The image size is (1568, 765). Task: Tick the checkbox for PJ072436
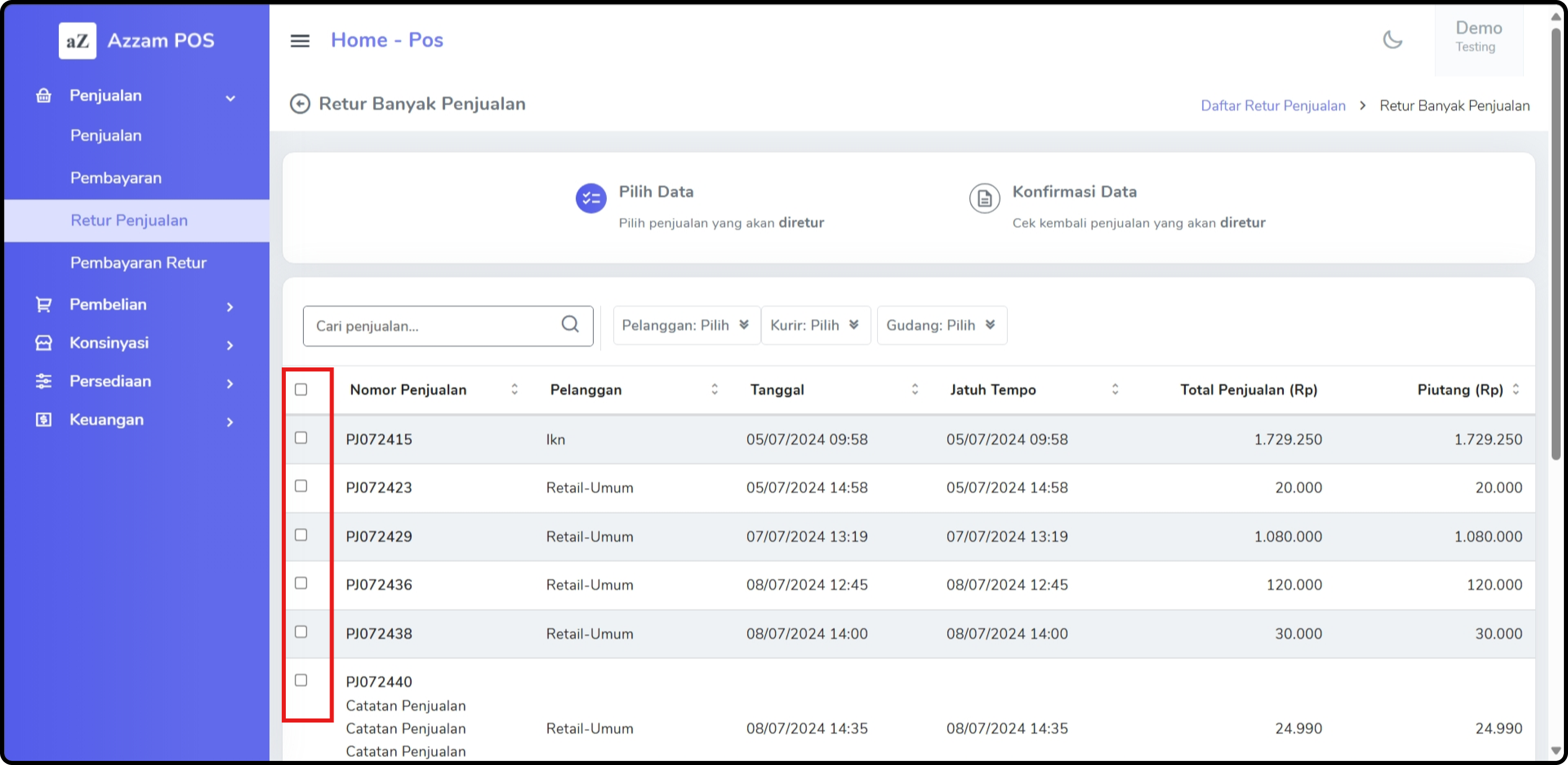click(301, 584)
